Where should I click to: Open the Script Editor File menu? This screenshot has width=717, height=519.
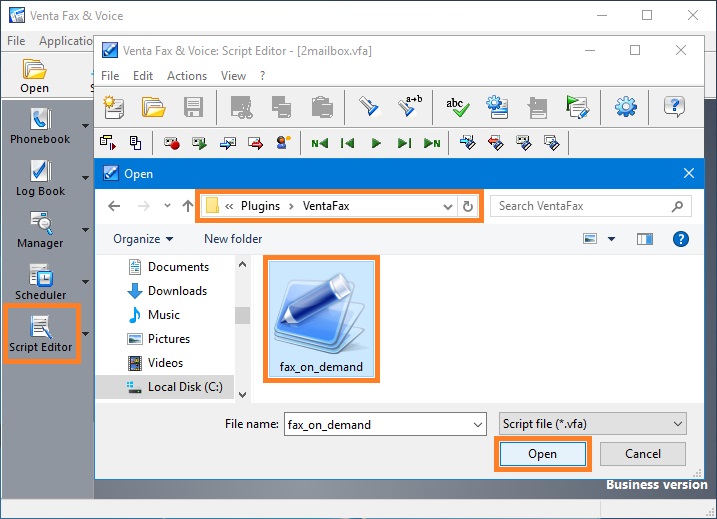(x=110, y=75)
